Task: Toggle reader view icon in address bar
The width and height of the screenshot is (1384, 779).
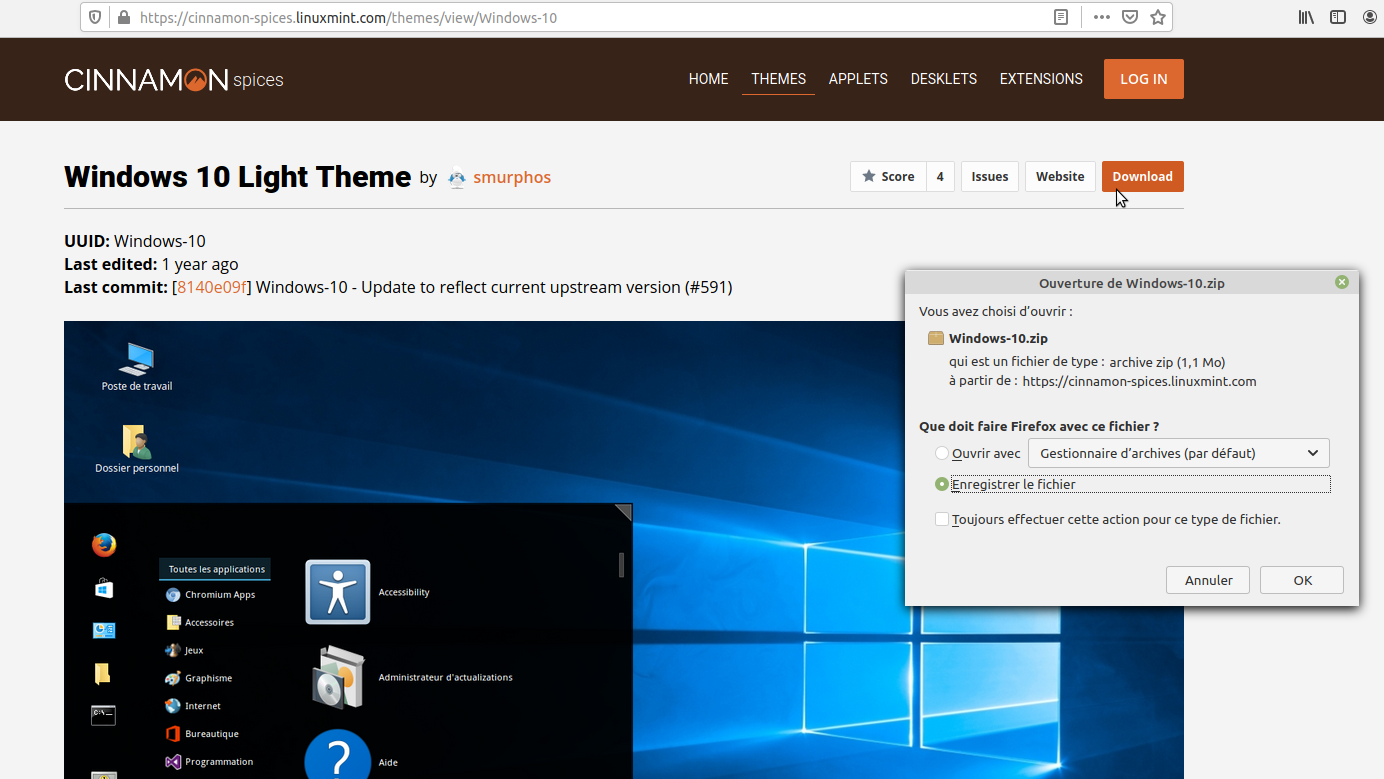Action: click(1061, 17)
